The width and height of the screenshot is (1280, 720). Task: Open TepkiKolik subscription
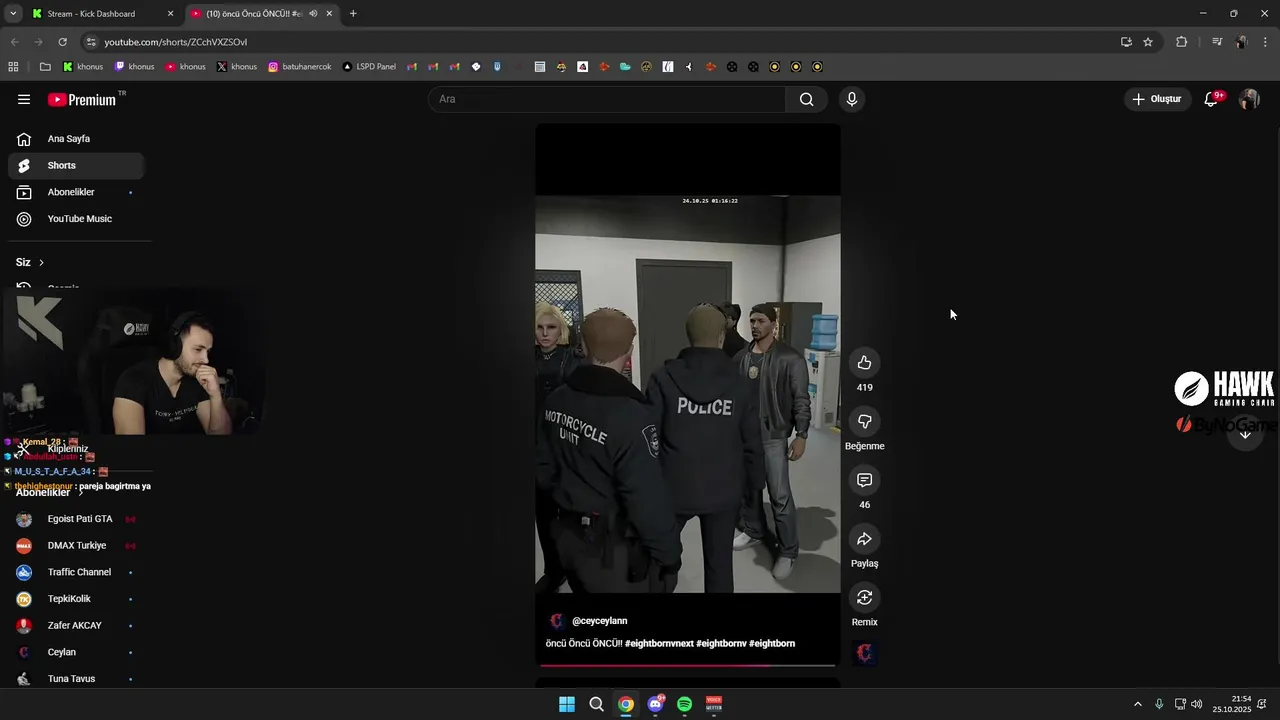tap(76, 599)
